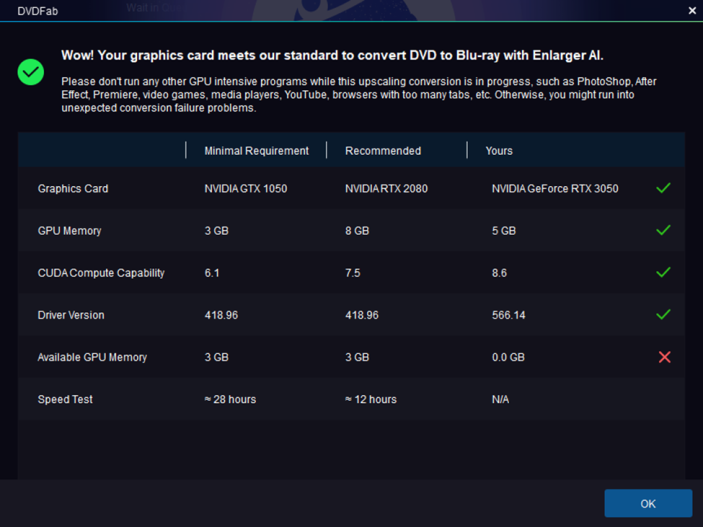Viewport: 703px width, 527px height.
Task: Click the NVIDIA GeForce RTX 3050 value
Action: 555,188
